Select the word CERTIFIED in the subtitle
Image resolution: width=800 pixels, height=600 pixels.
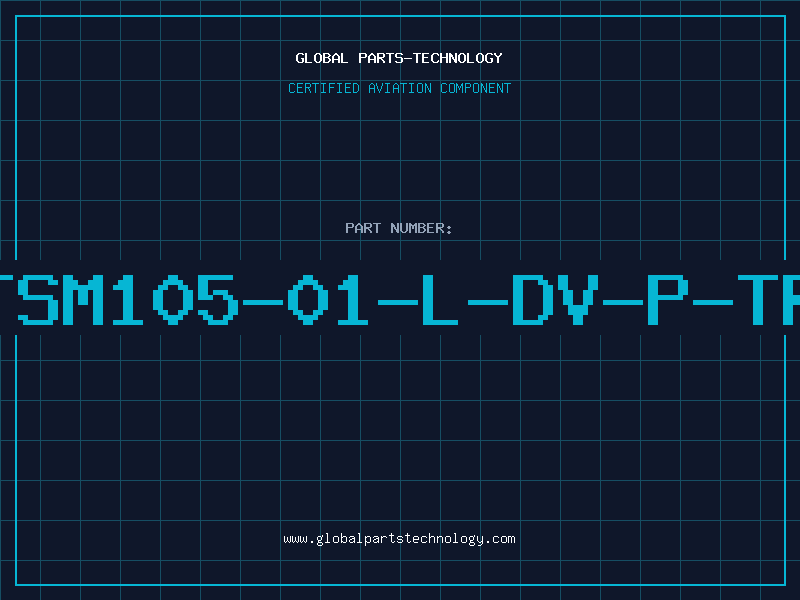click(324, 88)
